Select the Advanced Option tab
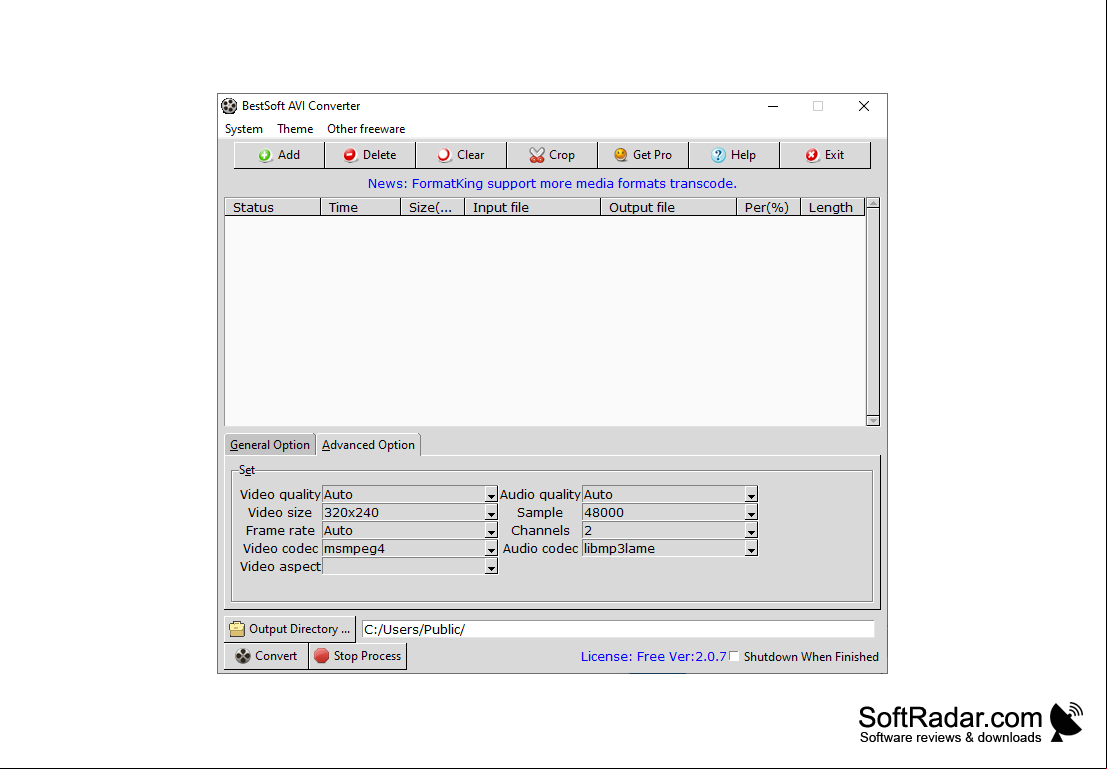 click(x=369, y=445)
